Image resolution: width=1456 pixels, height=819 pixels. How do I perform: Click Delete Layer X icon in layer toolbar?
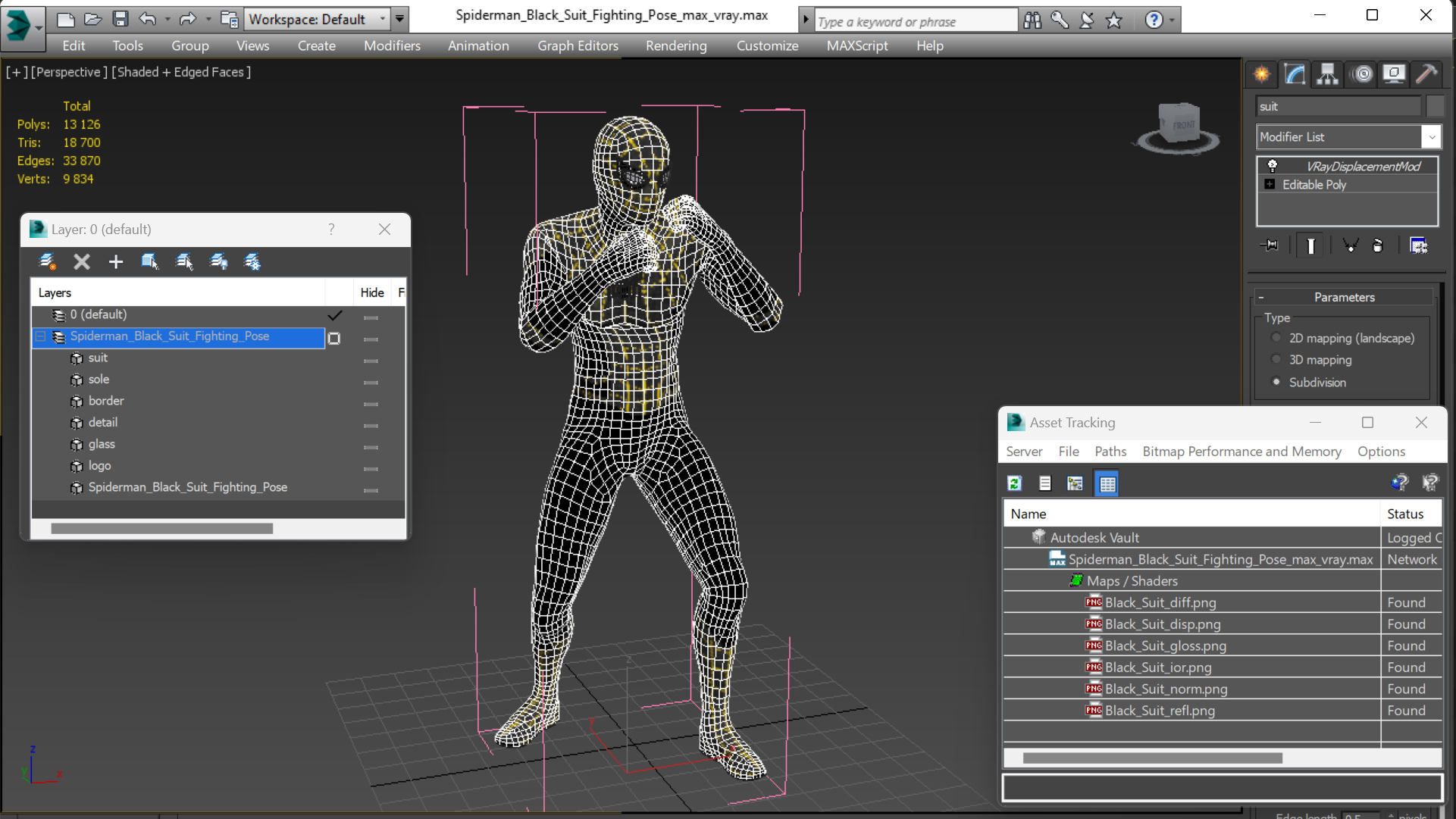click(81, 262)
